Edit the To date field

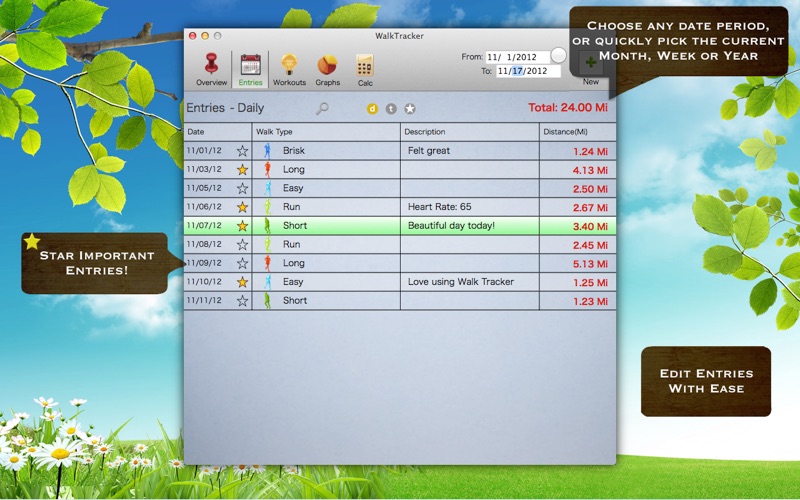pyautogui.click(x=529, y=71)
